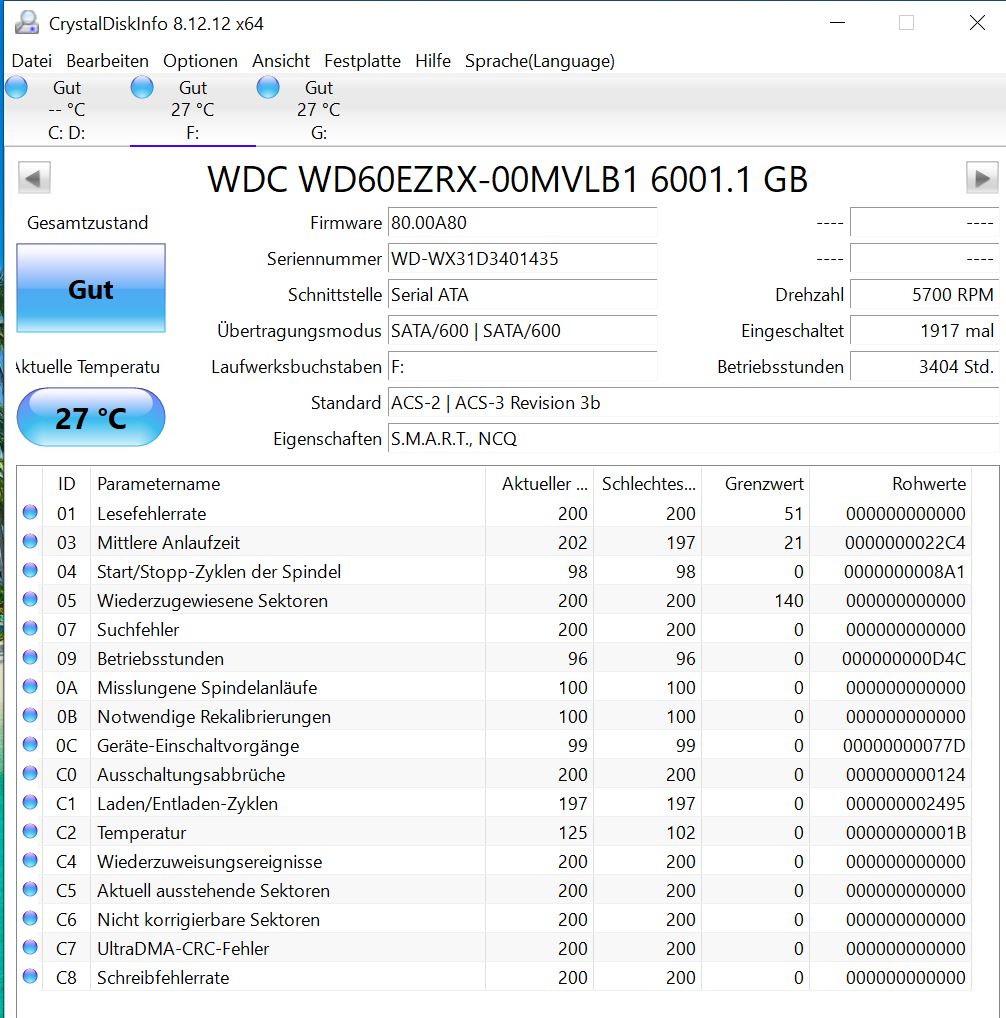1006x1018 pixels.
Task: Click the blue Gut health status button
Action: coord(91,289)
